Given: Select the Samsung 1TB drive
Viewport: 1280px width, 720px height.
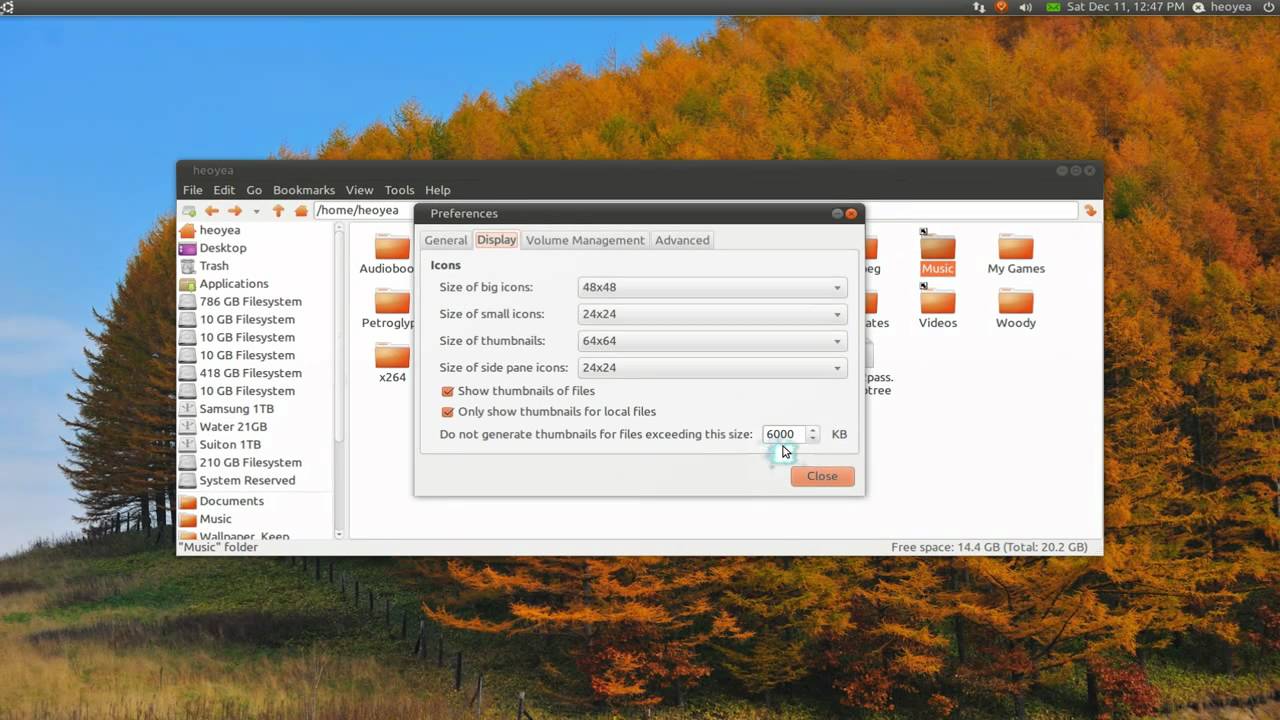Looking at the screenshot, I should 226,409.
